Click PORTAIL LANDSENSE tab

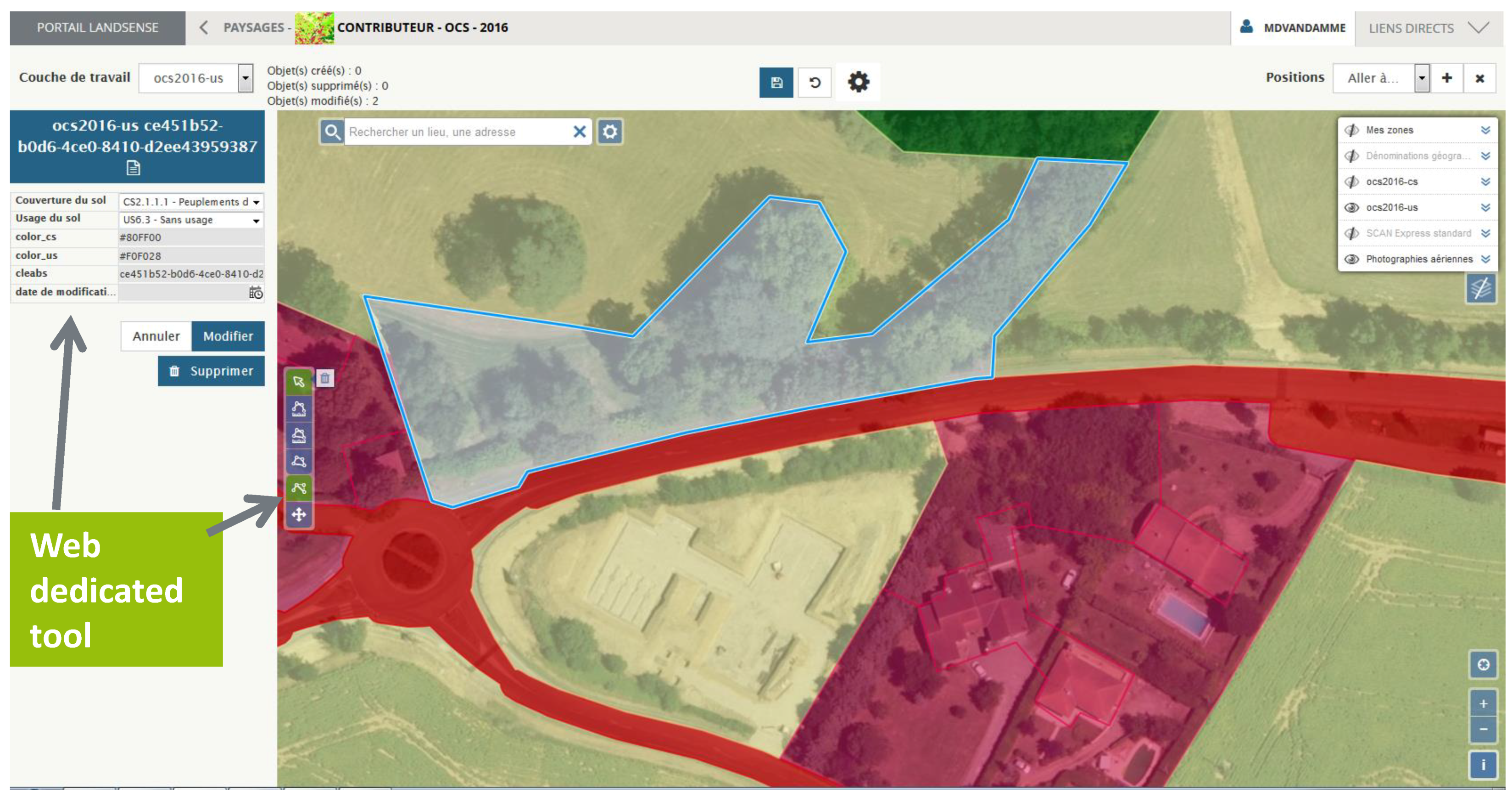pyautogui.click(x=97, y=28)
